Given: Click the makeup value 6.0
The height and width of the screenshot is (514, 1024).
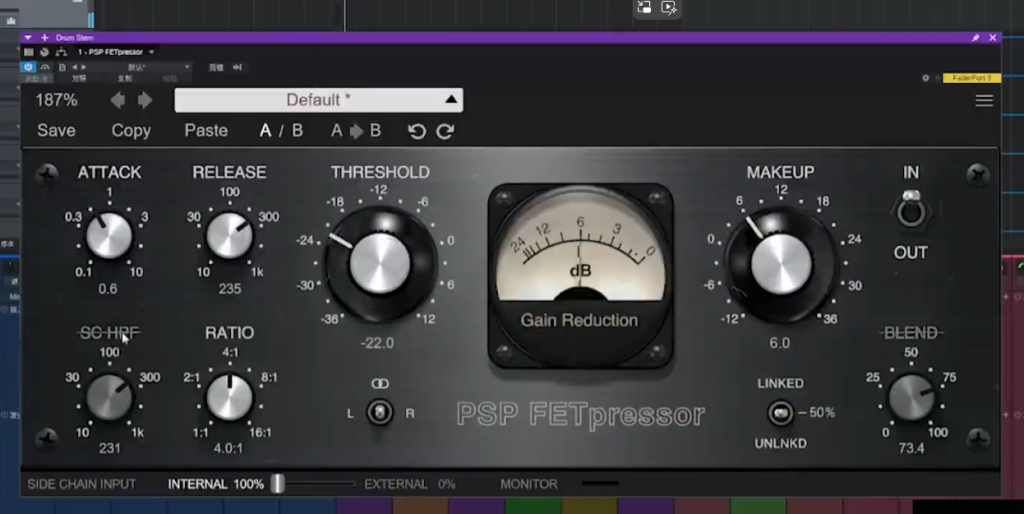Looking at the screenshot, I should (x=779, y=343).
